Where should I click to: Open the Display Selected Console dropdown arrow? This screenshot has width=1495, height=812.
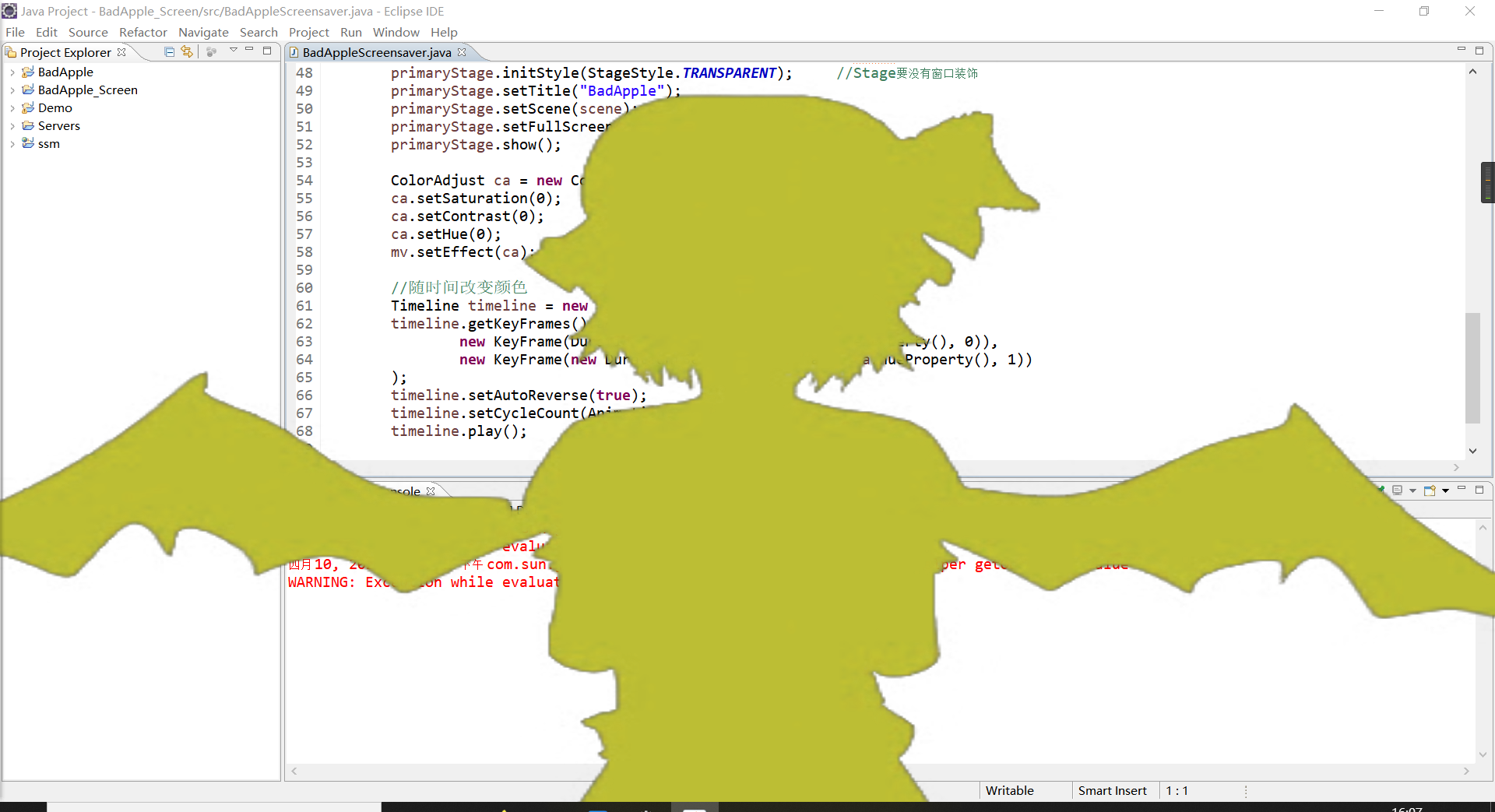1412,490
